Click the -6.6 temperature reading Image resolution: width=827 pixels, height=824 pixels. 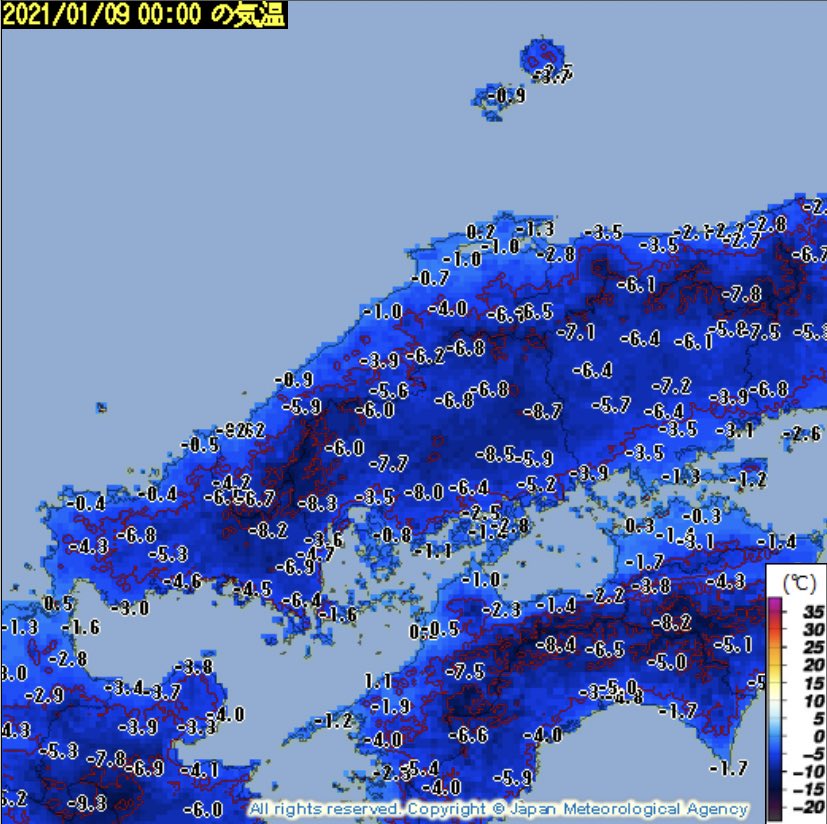[468, 735]
